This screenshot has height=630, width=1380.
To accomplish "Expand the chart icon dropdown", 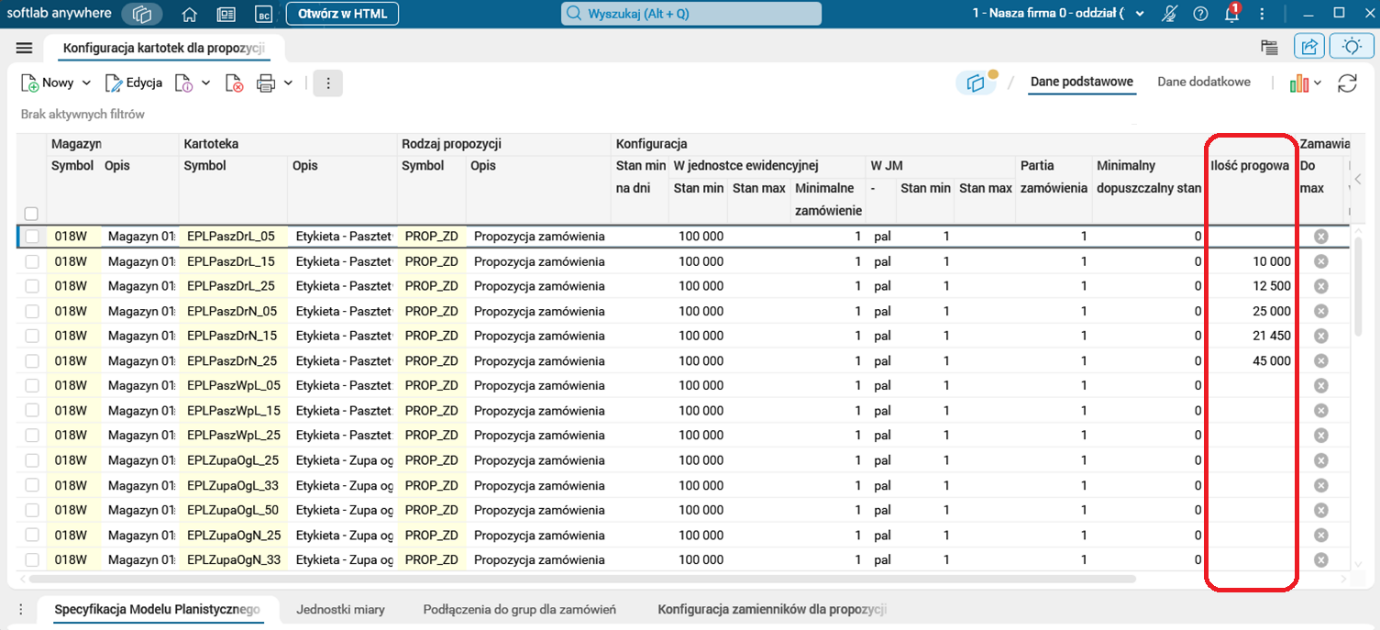I will 1318,83.
